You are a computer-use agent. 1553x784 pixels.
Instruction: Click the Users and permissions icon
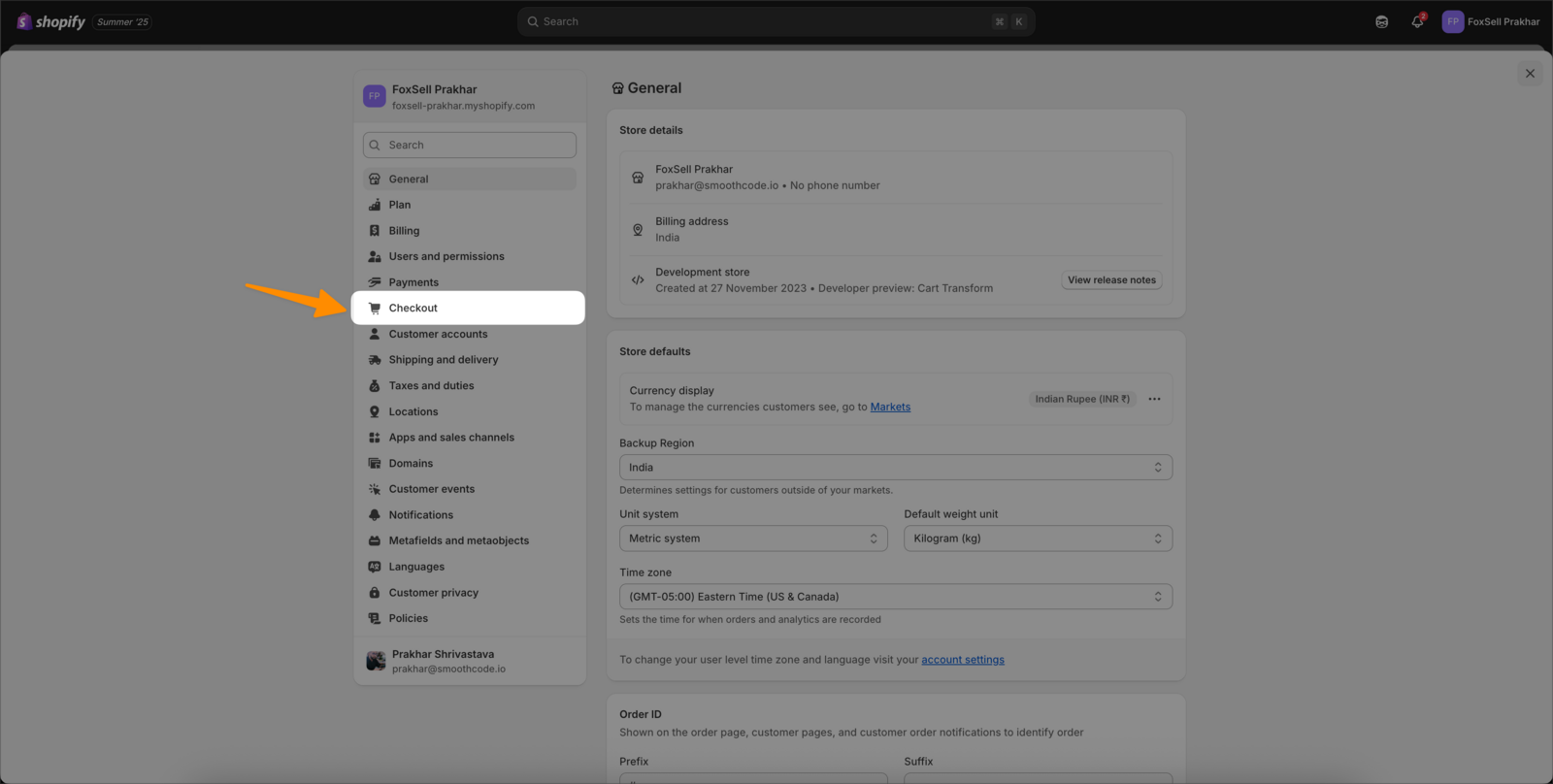(375, 257)
